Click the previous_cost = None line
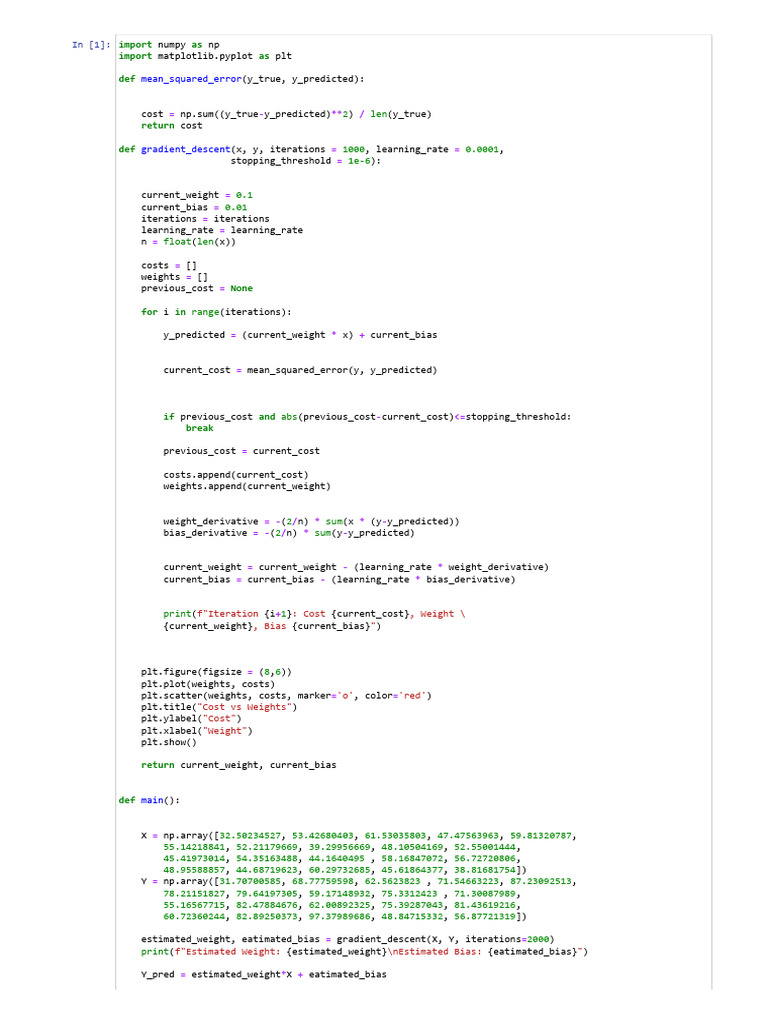The width and height of the screenshot is (768, 1024). (197, 289)
